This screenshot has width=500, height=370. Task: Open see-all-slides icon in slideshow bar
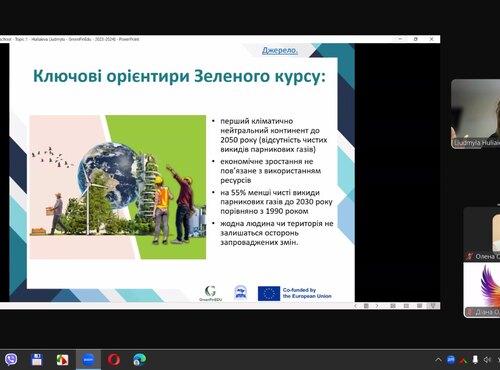tap(366, 306)
